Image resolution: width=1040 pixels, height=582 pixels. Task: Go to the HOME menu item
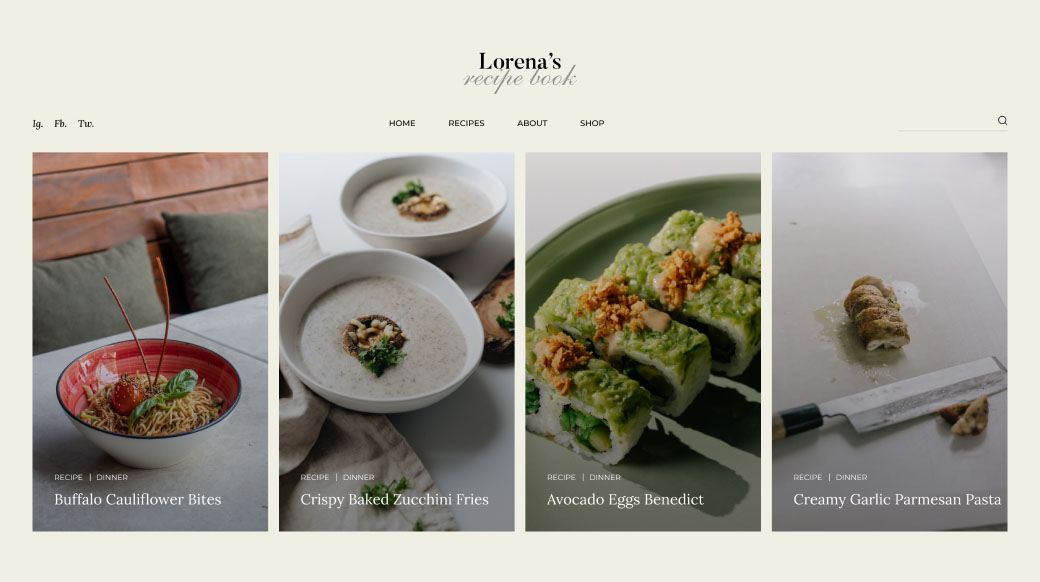(402, 123)
